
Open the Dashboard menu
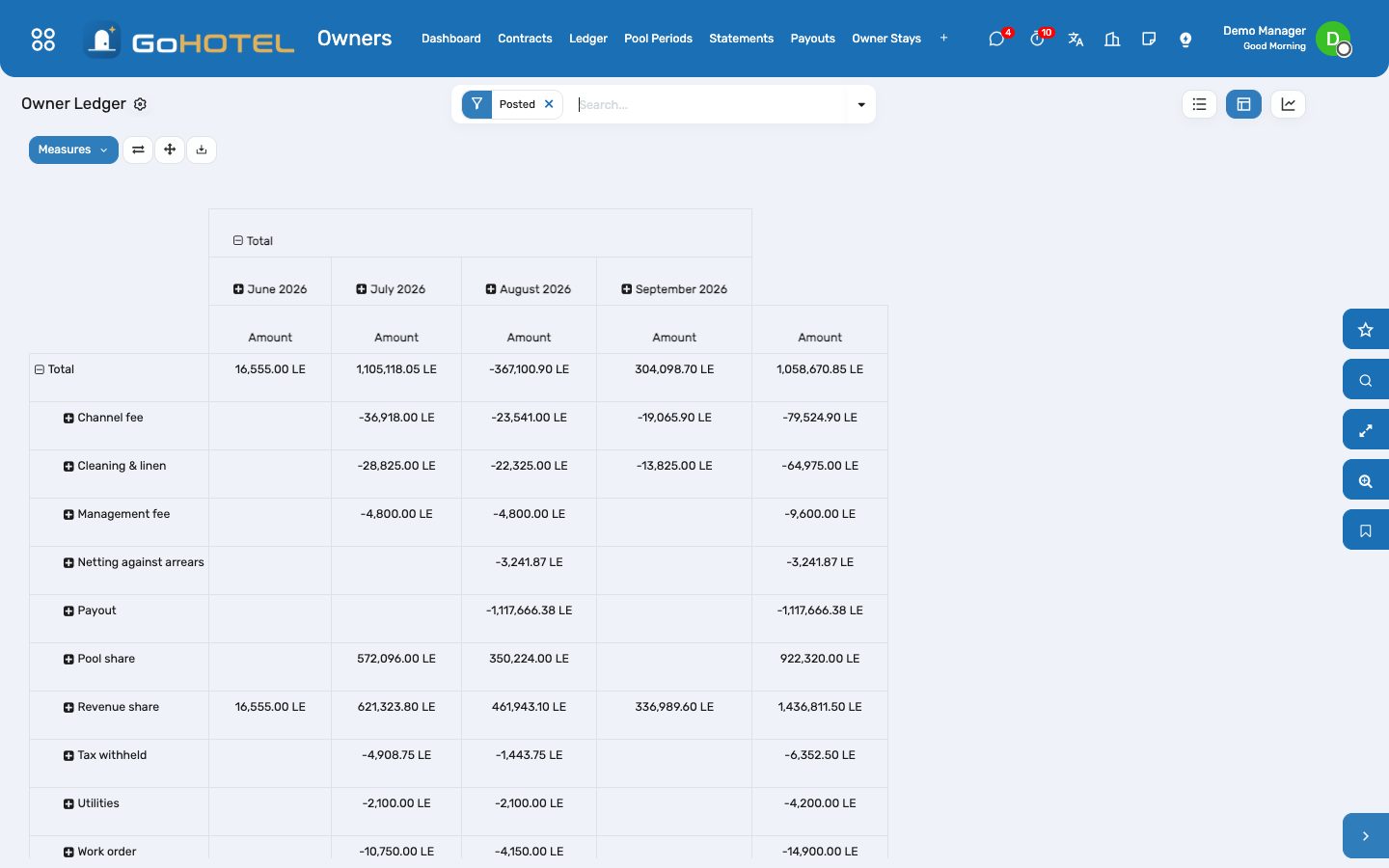pyautogui.click(x=451, y=39)
